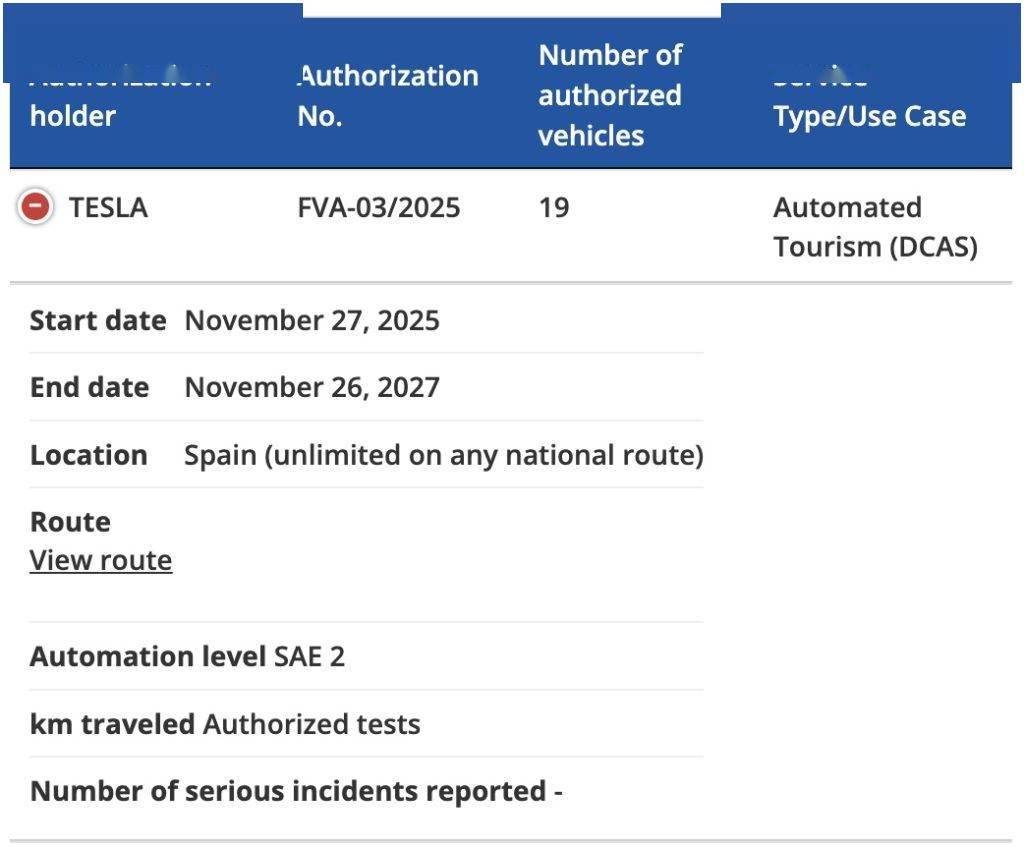Collapse the TESLA row with the red minus icon
The width and height of the screenshot is (1024, 849).
point(35,207)
